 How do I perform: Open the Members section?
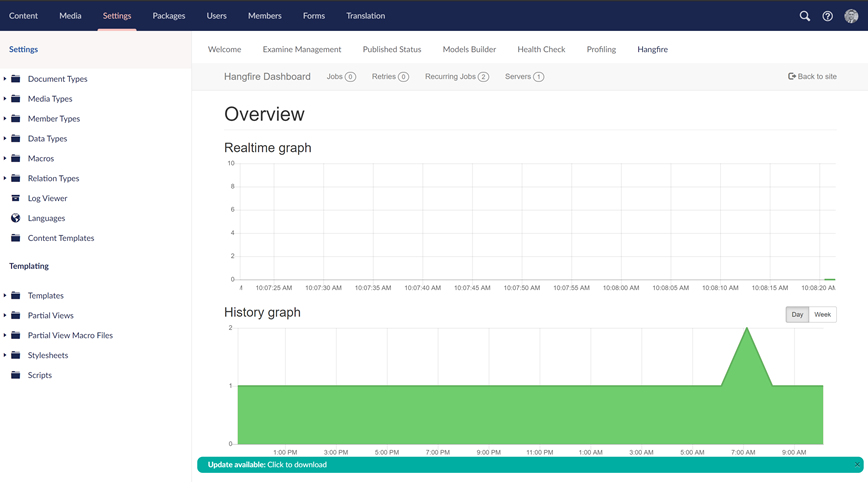(265, 15)
